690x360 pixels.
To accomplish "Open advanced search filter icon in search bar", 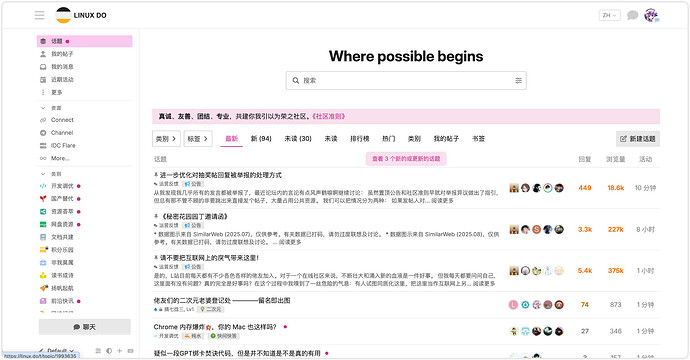I will pyautogui.click(x=518, y=81).
